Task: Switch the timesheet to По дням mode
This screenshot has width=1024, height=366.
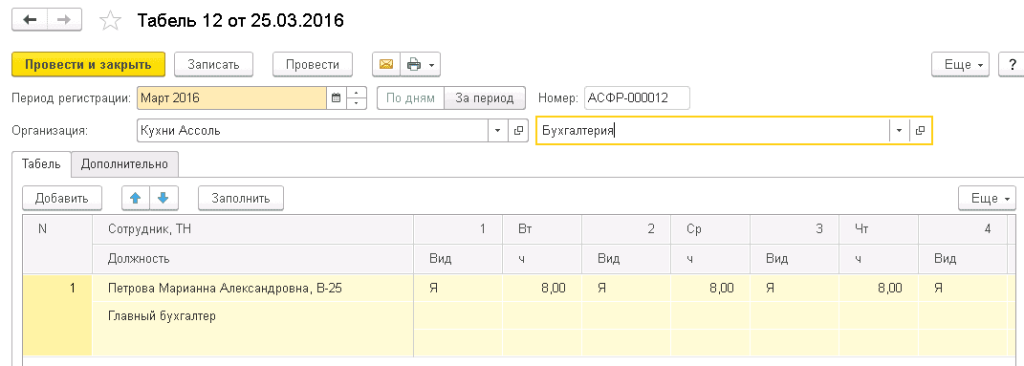Action: (410, 99)
